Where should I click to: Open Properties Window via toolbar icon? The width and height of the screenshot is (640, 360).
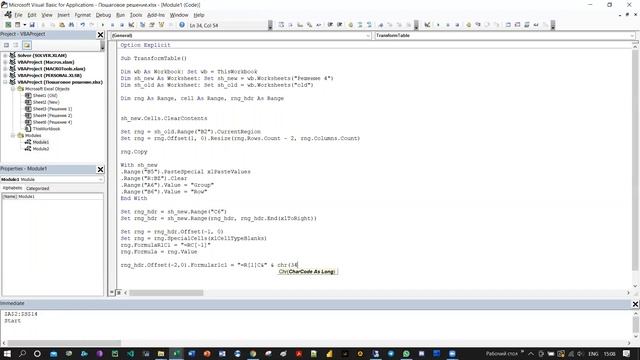(x=151, y=25)
